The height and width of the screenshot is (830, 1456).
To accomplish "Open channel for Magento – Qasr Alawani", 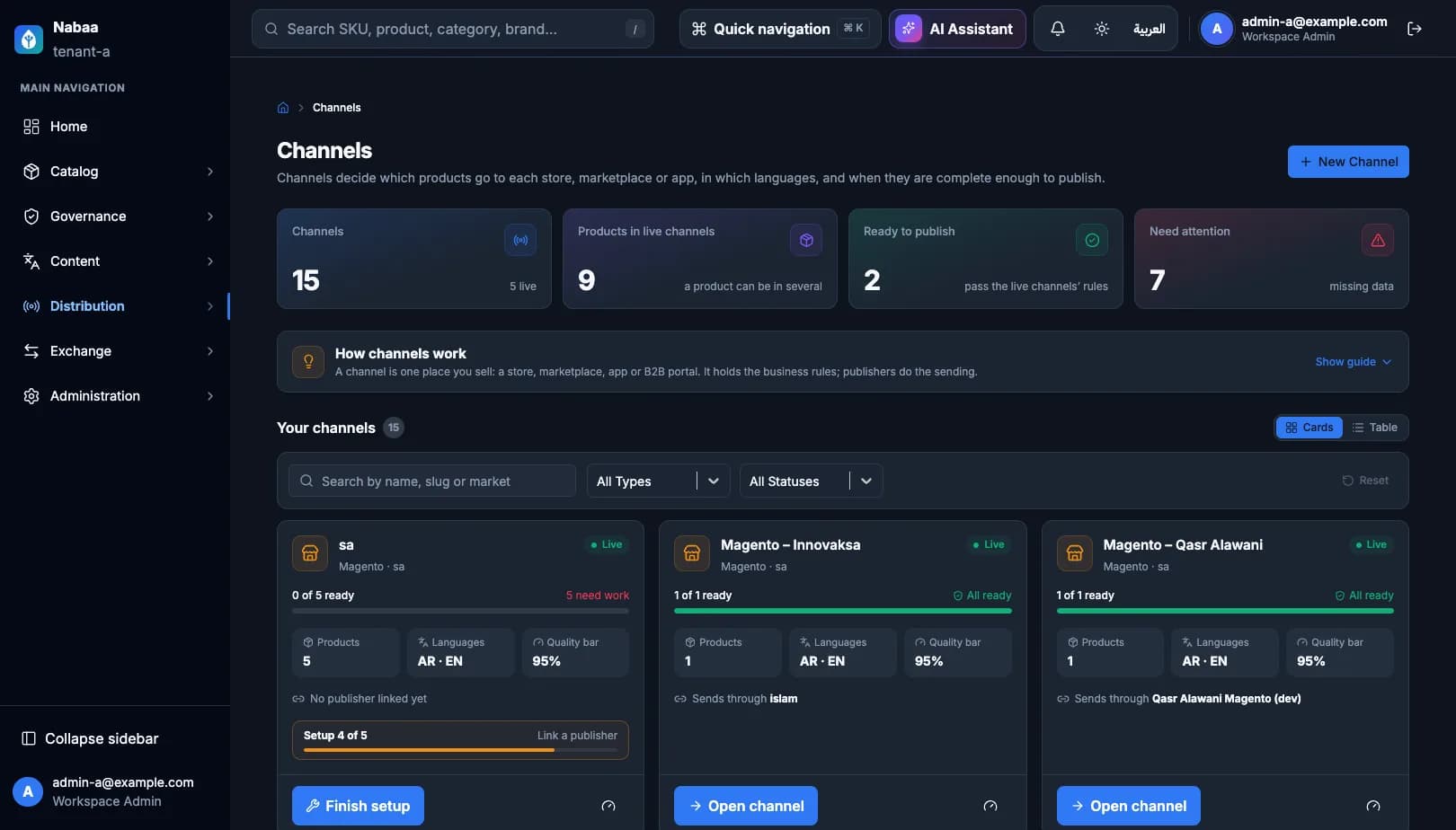I will 1129,806.
